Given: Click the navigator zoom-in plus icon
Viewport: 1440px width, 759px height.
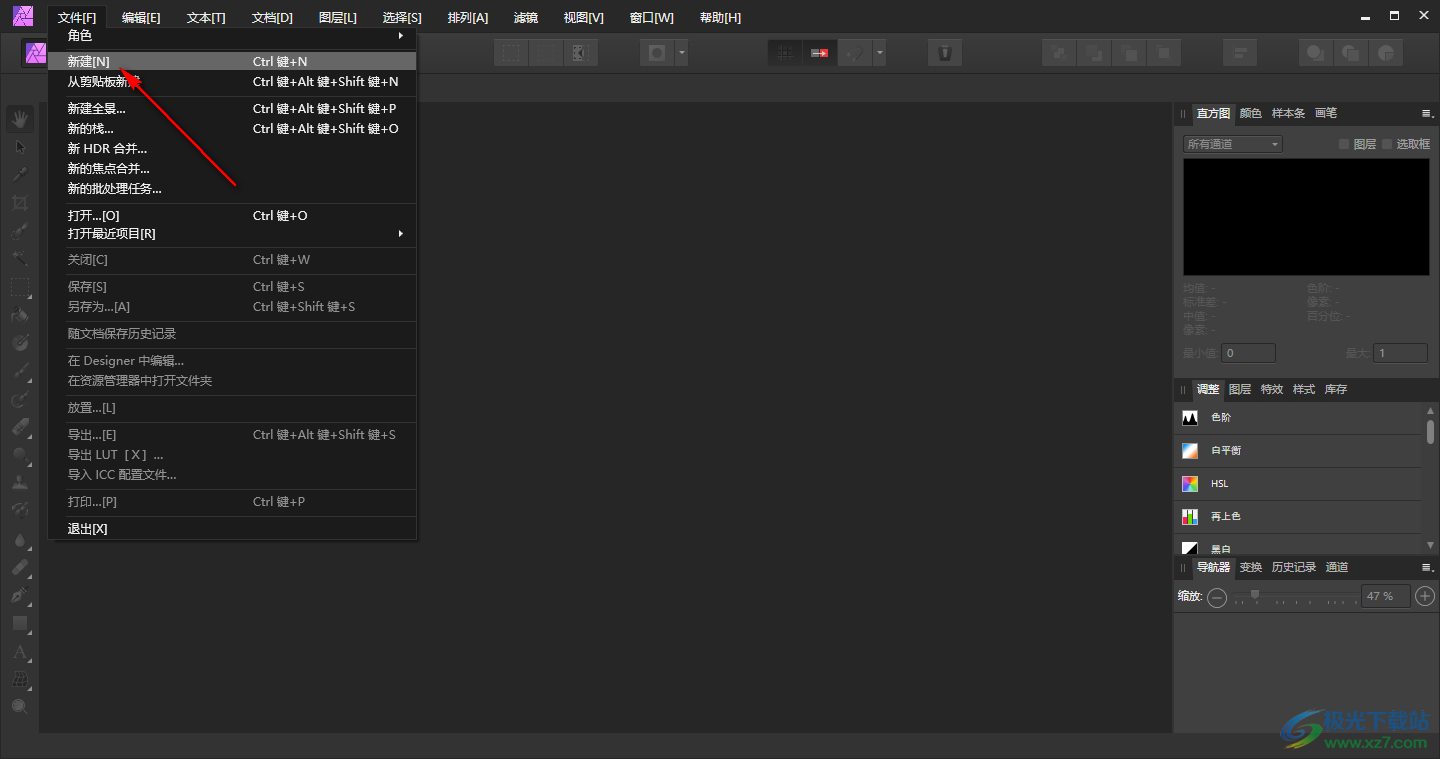Looking at the screenshot, I should pyautogui.click(x=1426, y=596).
